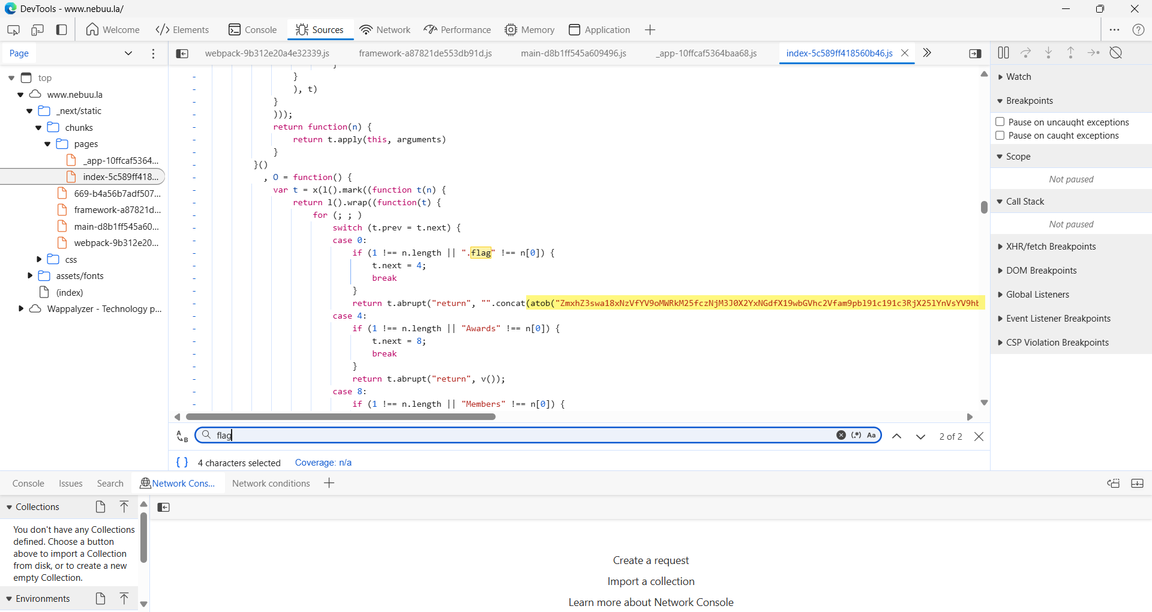
Task: Open the Page navigator dropdown
Action: (x=128, y=54)
